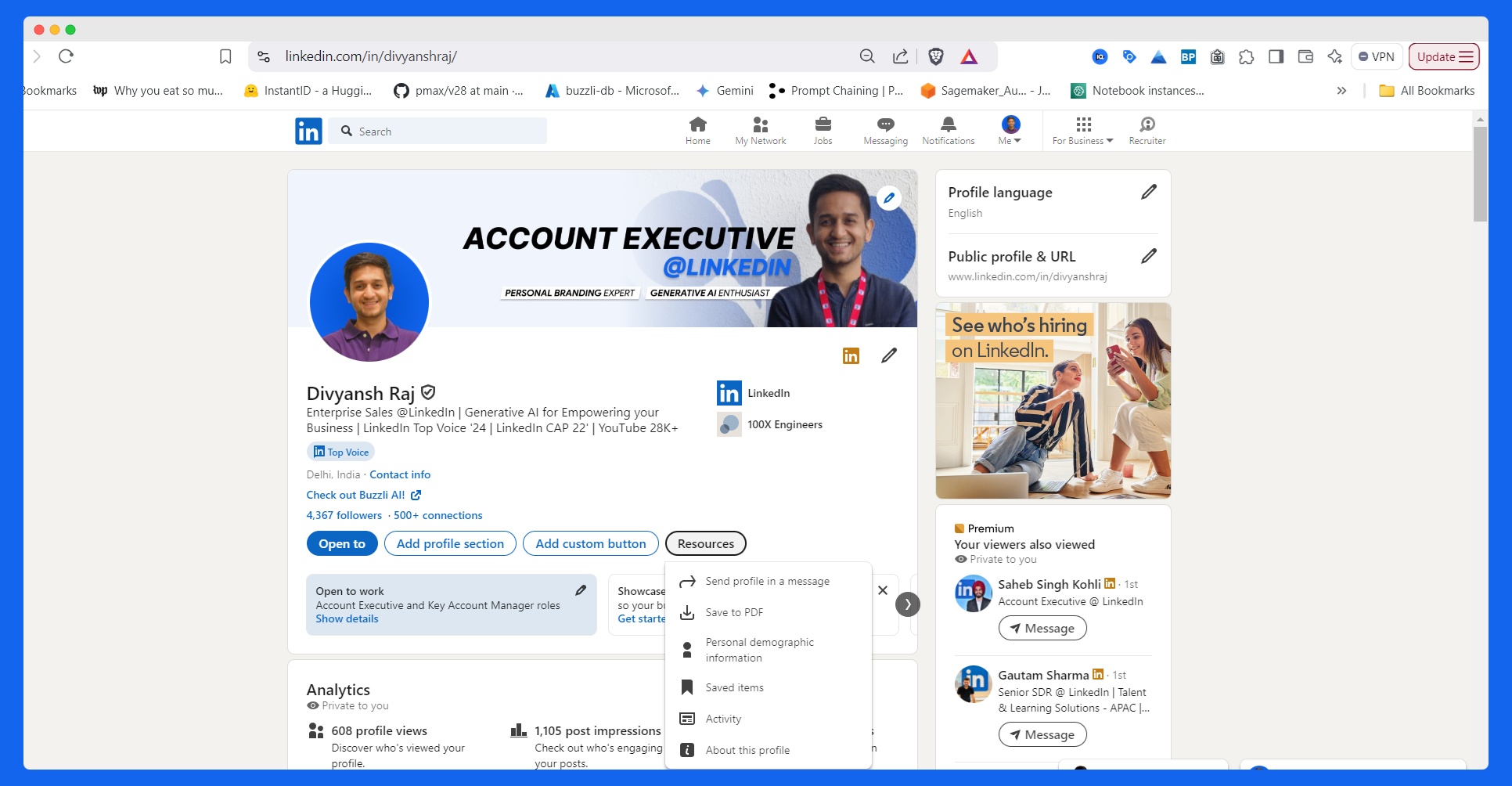Show more bookmarks with chevron
This screenshot has height=786, width=1512.
(x=1341, y=91)
